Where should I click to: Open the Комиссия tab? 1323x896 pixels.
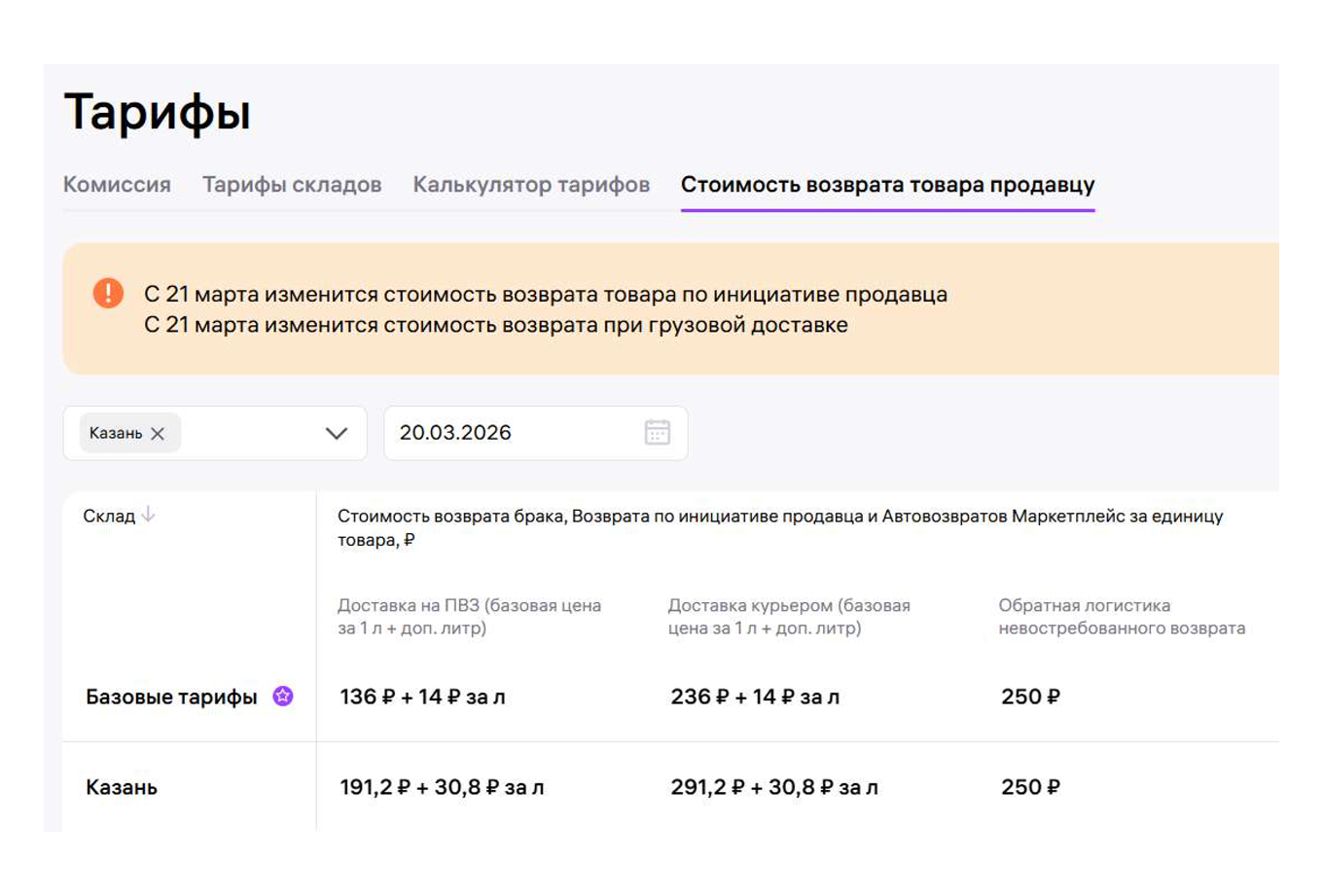pyautogui.click(x=117, y=185)
